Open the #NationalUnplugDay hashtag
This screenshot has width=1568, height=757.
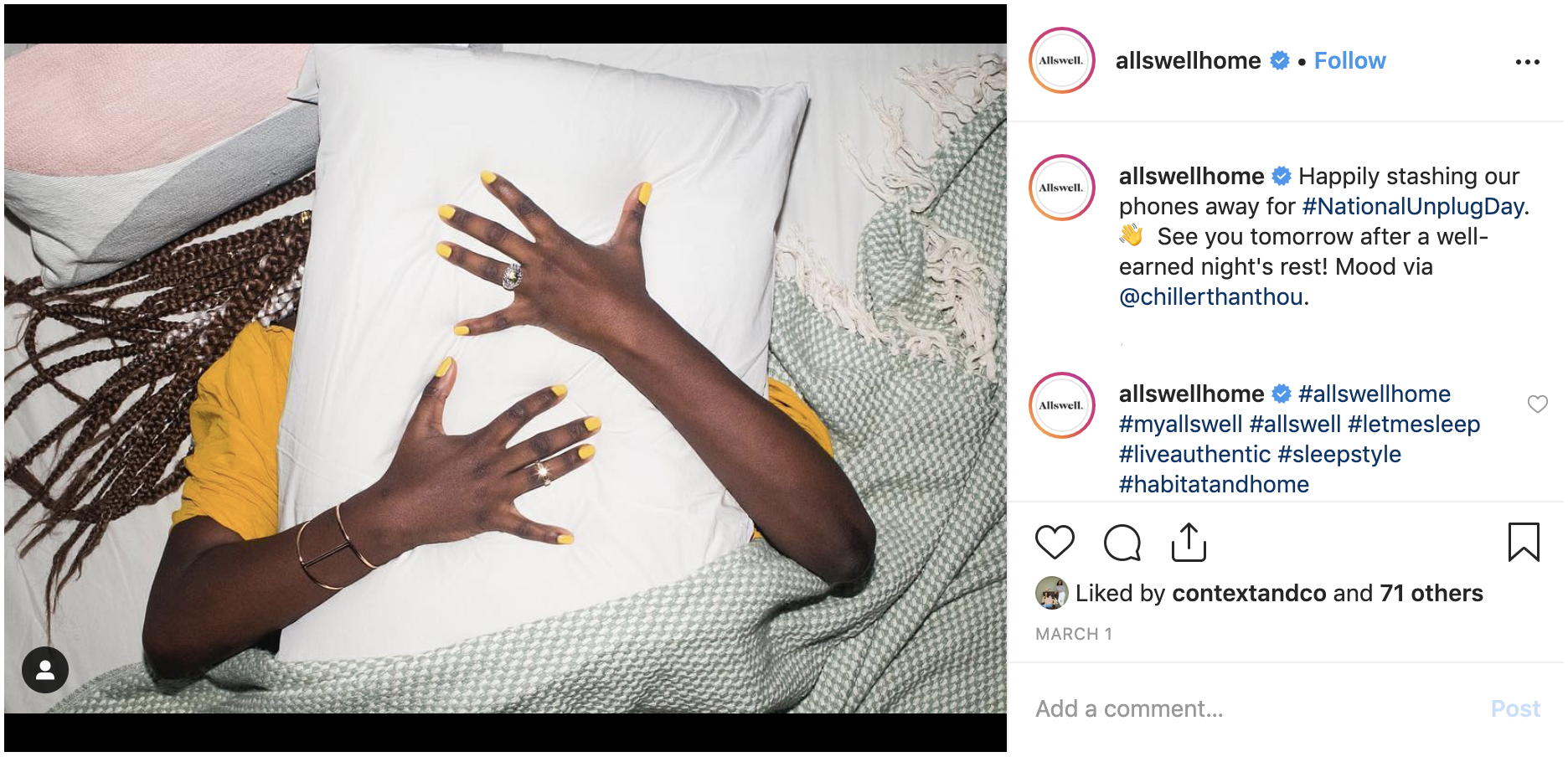[x=1413, y=206]
